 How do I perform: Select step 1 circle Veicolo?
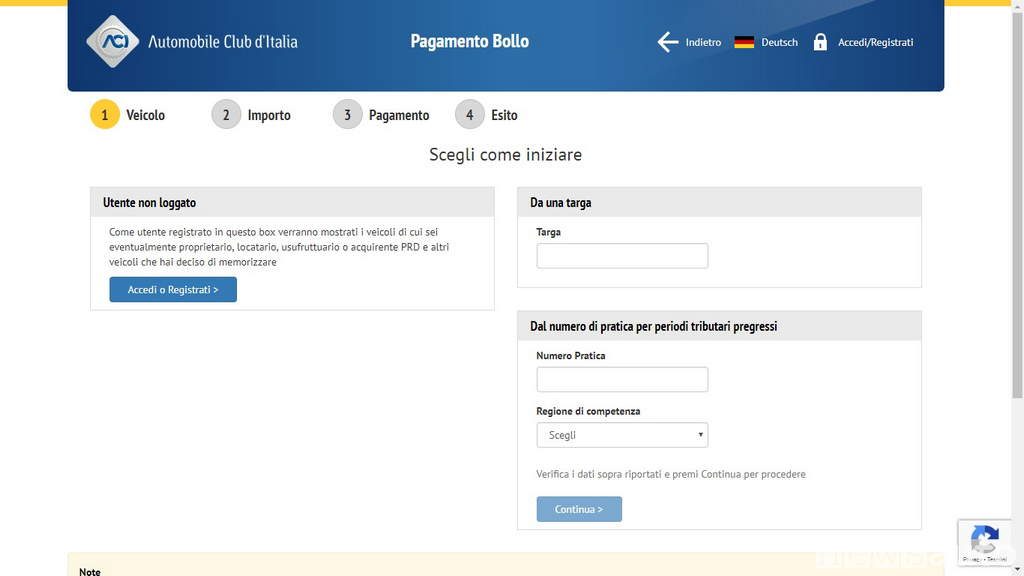tap(104, 115)
